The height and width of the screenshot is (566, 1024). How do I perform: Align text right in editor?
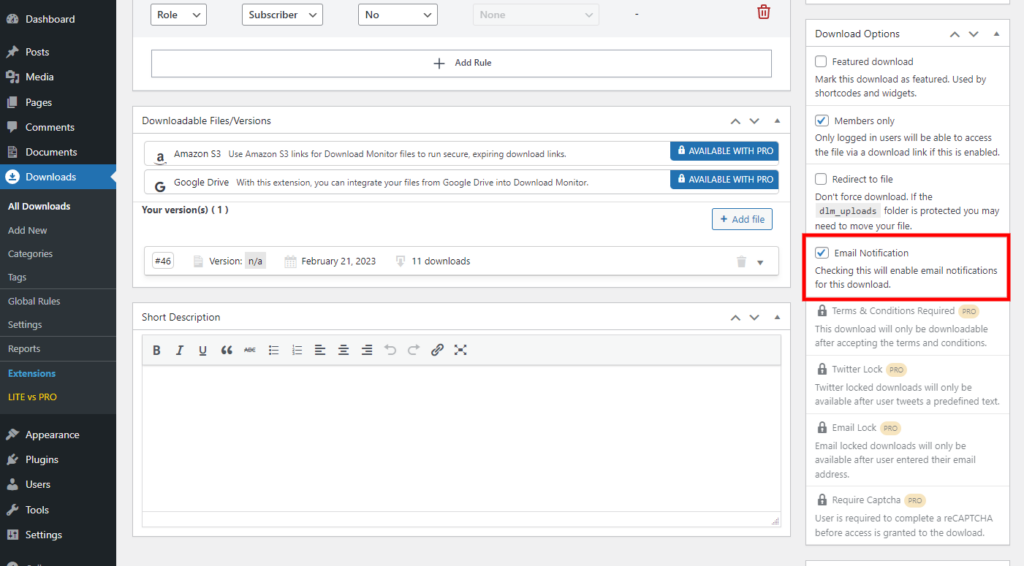[x=366, y=350]
